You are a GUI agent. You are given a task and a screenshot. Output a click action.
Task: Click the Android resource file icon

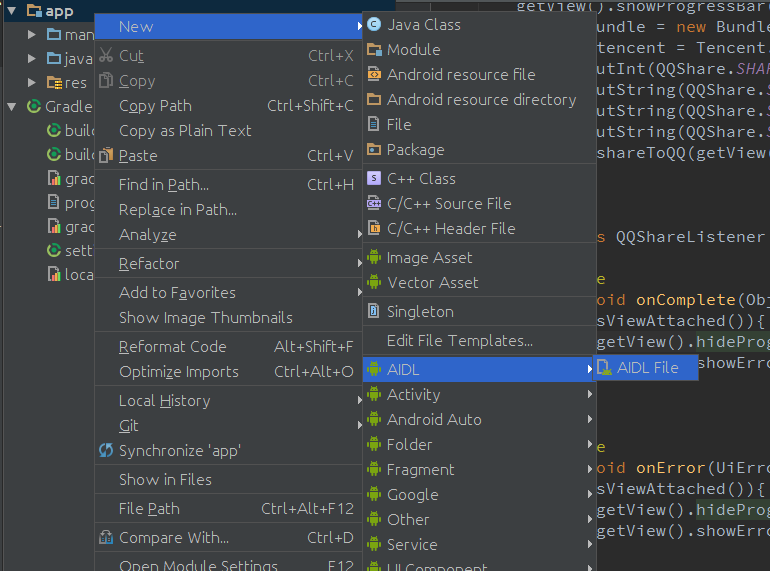[375, 74]
